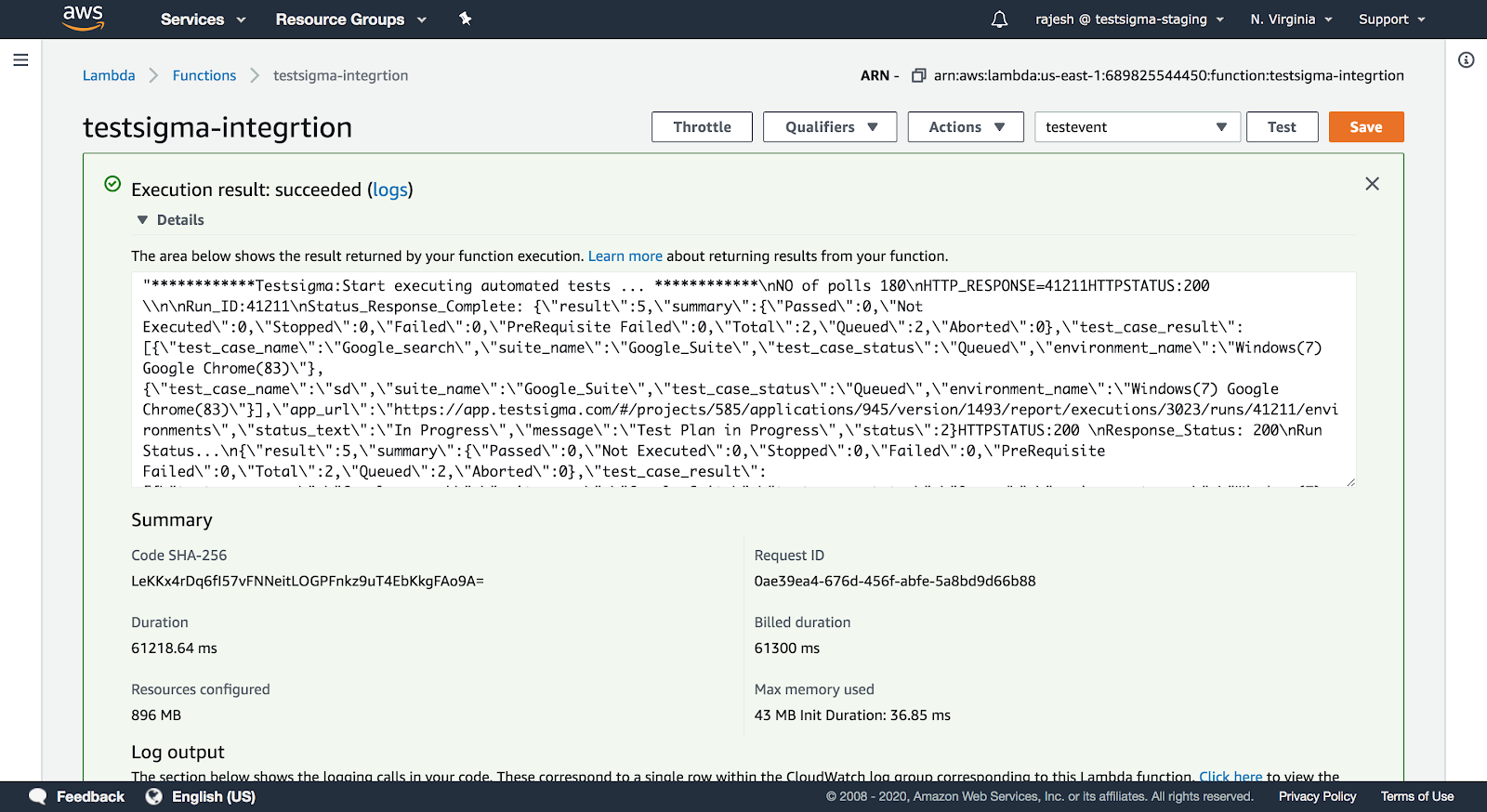
Task: Open the info panel icon
Action: 1466,60
